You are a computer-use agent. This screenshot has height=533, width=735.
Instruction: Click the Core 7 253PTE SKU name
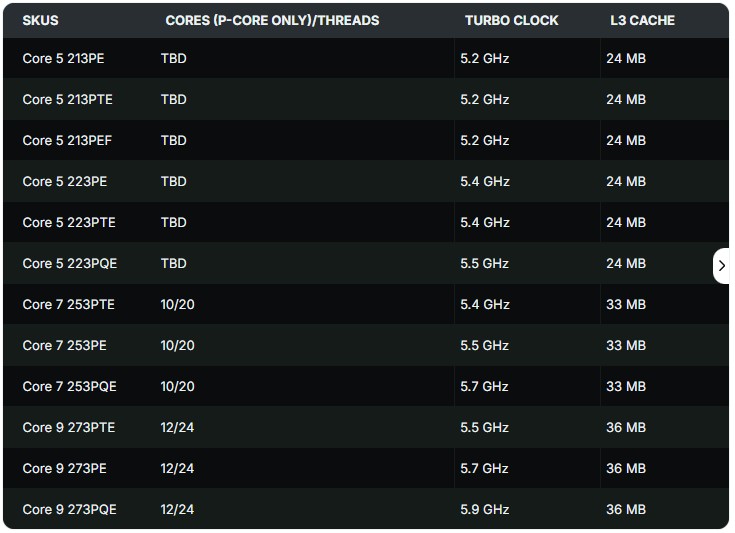tap(68, 305)
